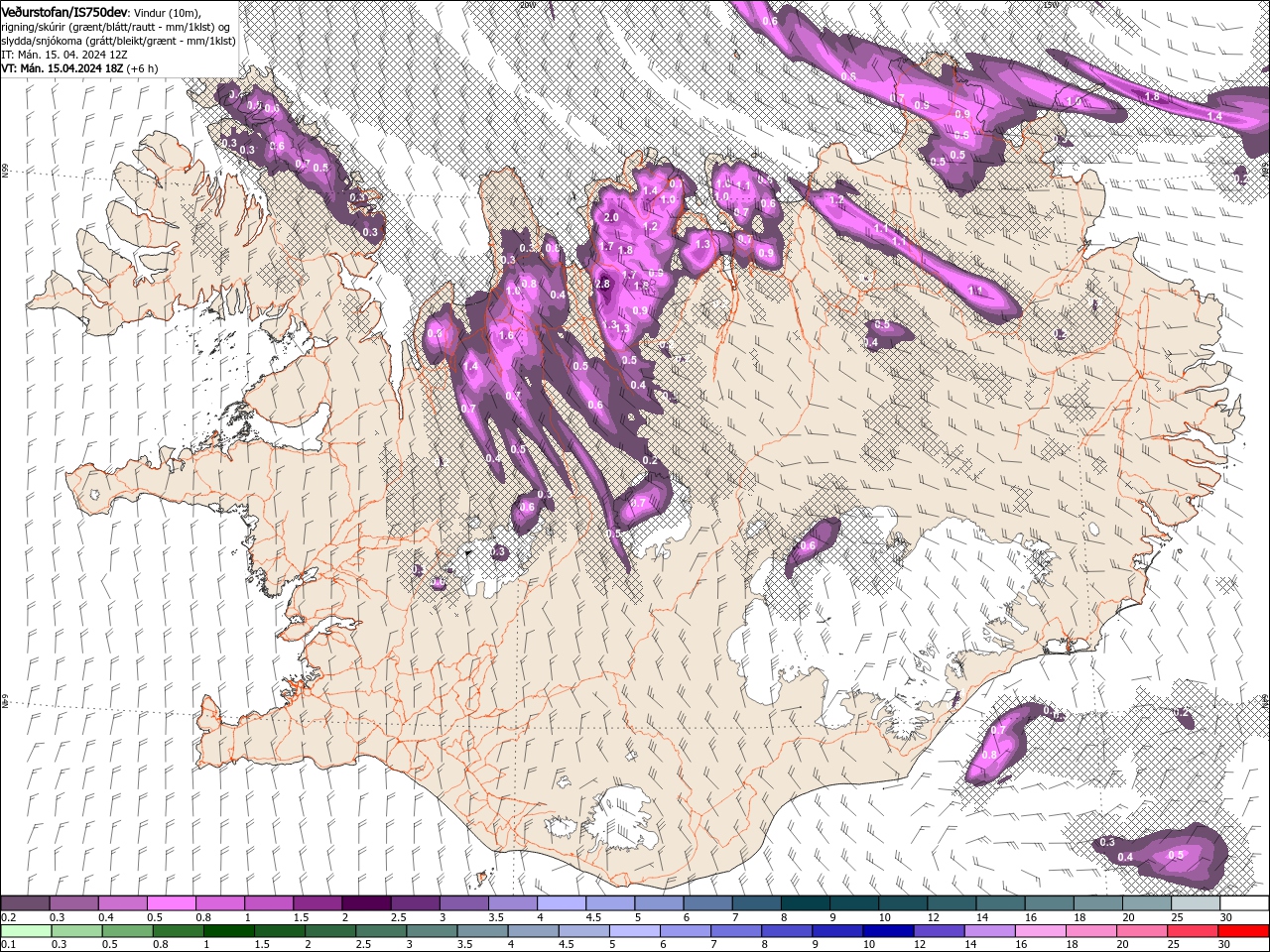1270x952 pixels.
Task: Pick the lower legend deep blue swatch between 10 and 12
Action: 888,931
